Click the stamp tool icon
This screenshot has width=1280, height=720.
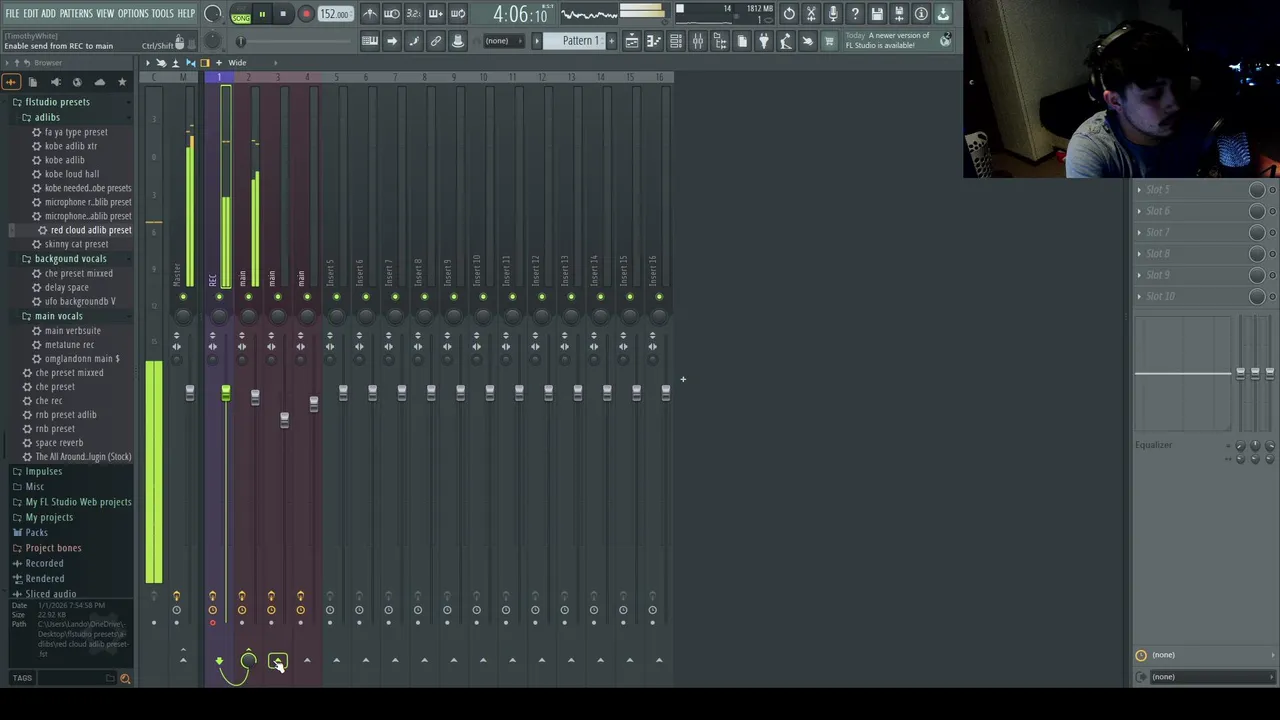tap(458, 41)
